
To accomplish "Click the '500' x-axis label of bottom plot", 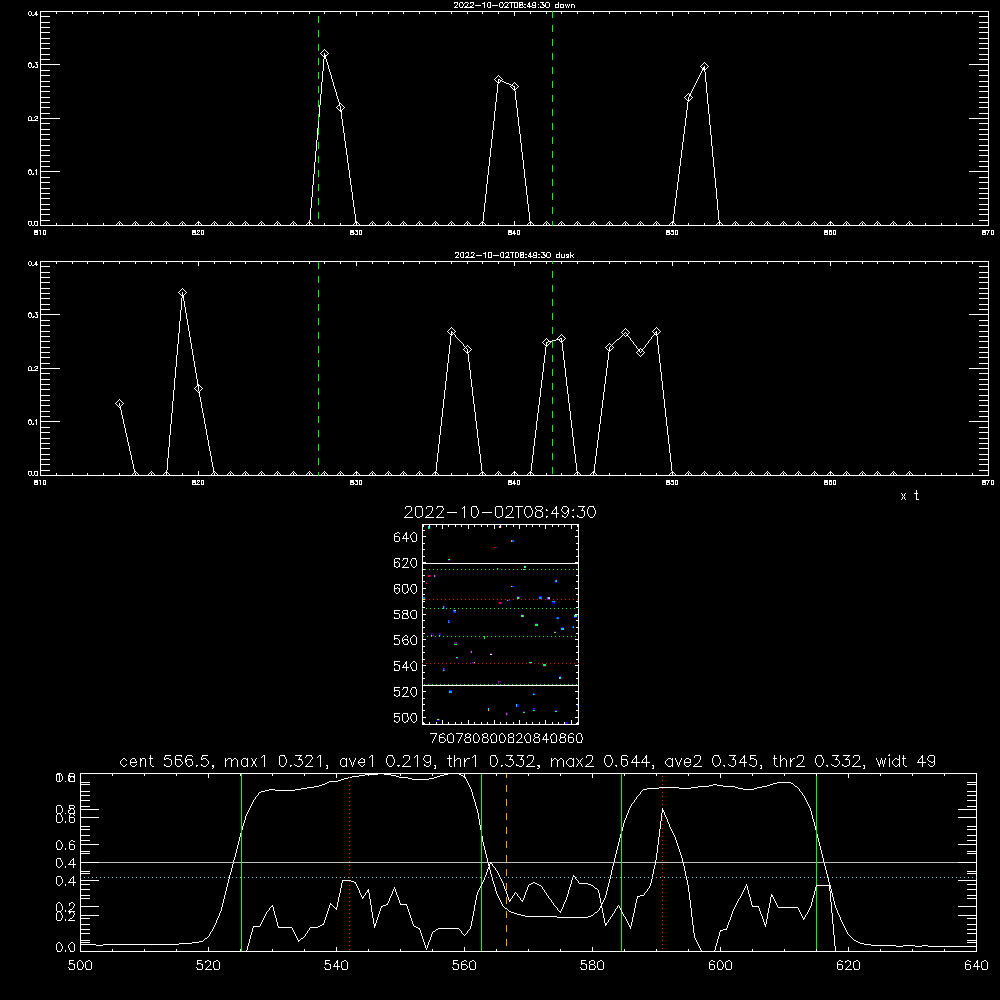I will tap(80, 966).
